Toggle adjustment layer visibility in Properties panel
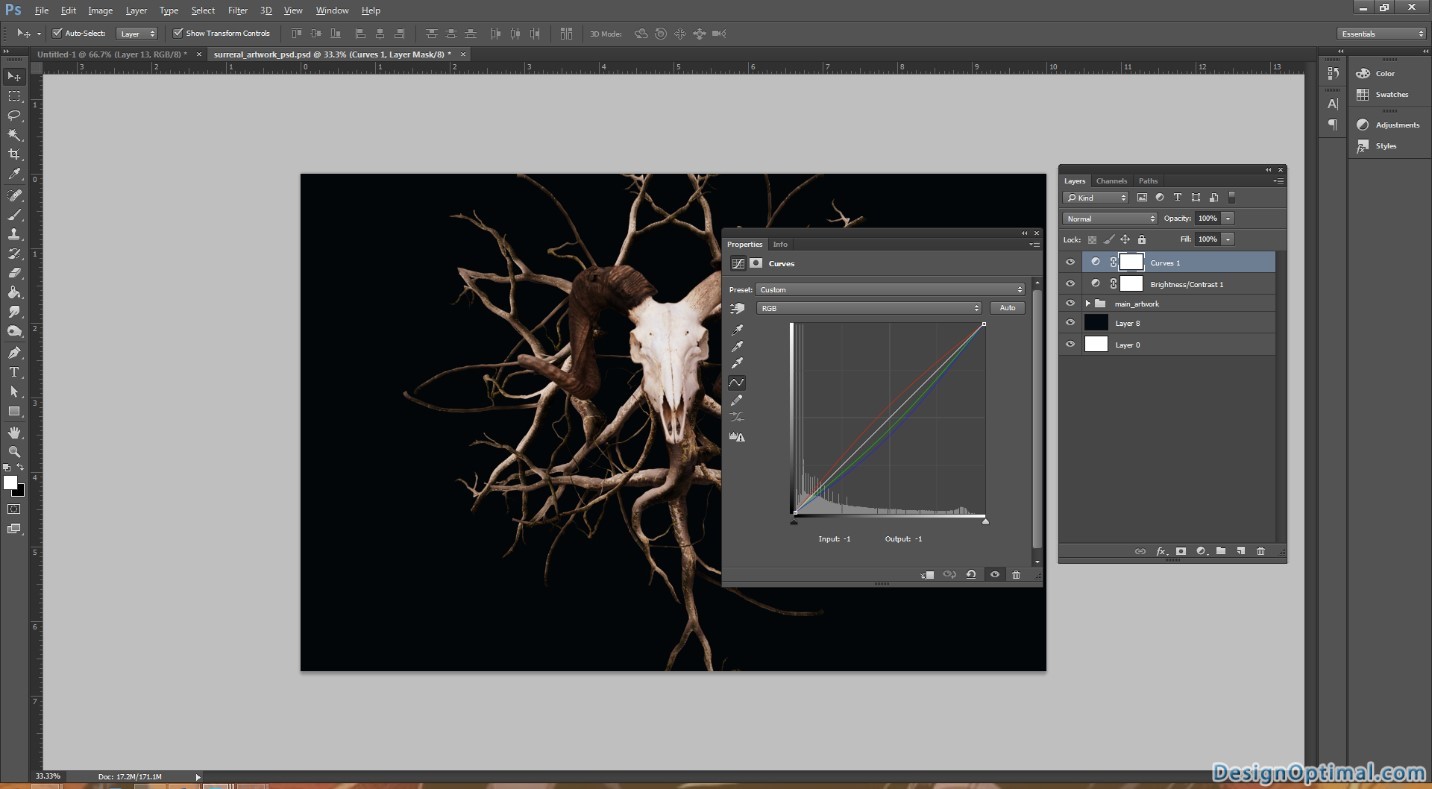 [x=994, y=574]
